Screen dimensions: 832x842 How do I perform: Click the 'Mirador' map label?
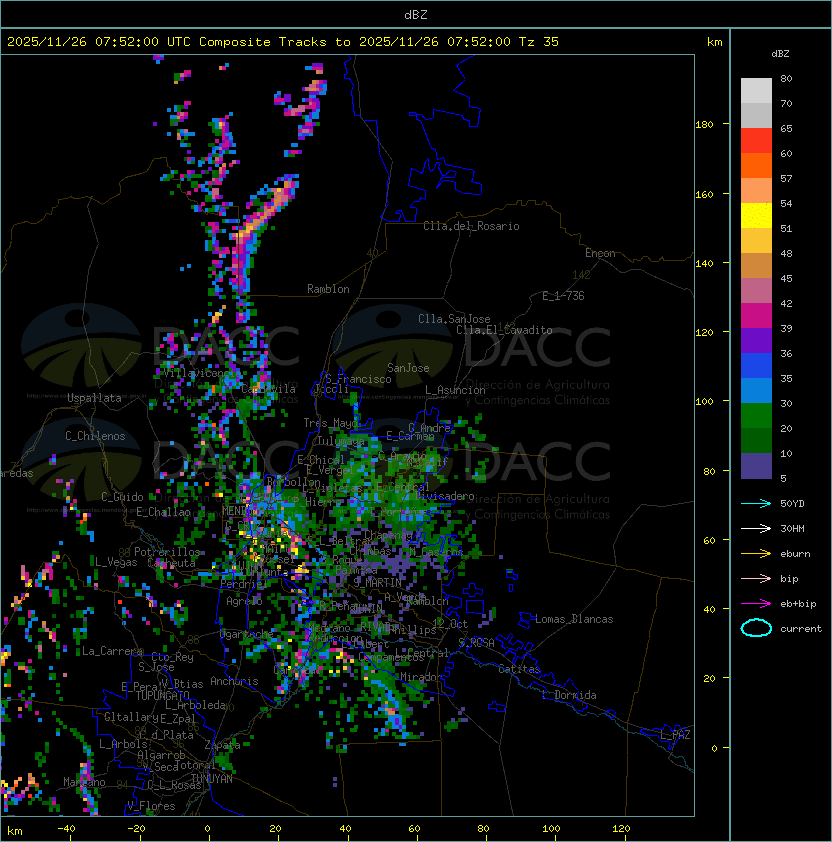coord(422,677)
